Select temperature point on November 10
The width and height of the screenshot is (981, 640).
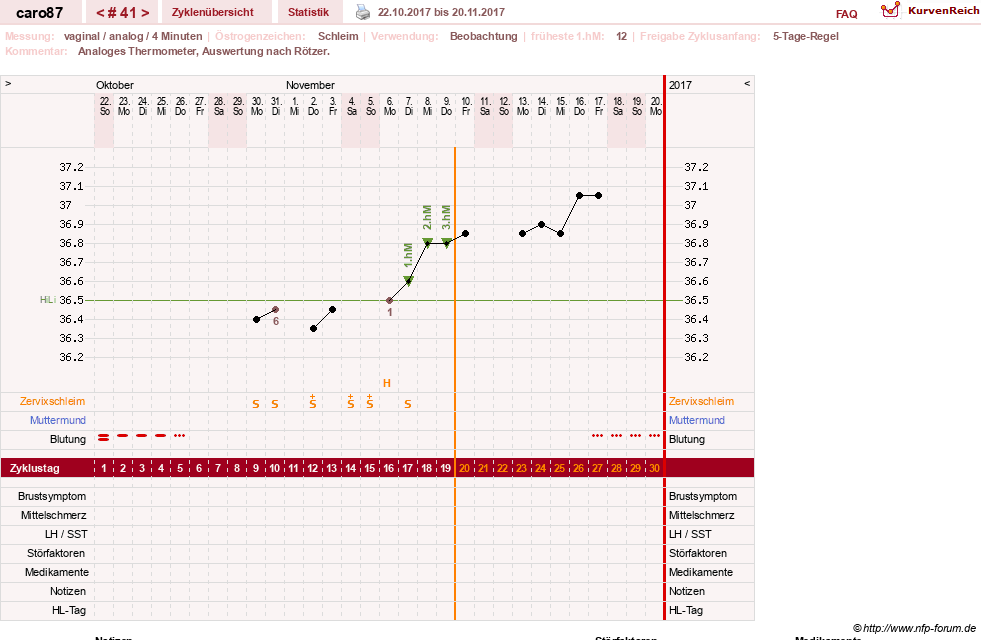(465, 233)
